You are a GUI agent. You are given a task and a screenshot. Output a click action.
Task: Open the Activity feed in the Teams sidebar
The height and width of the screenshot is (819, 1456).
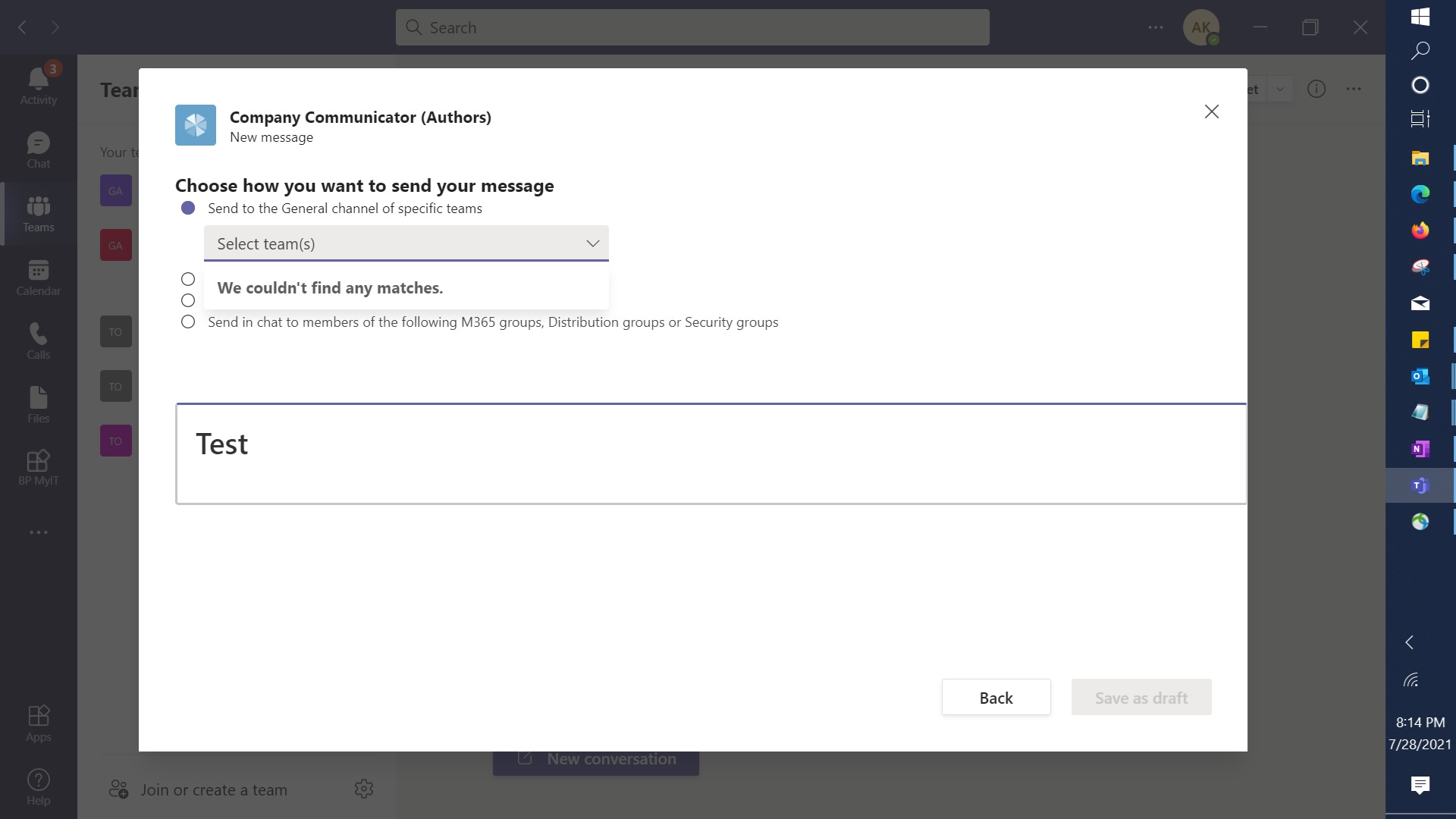point(37,83)
